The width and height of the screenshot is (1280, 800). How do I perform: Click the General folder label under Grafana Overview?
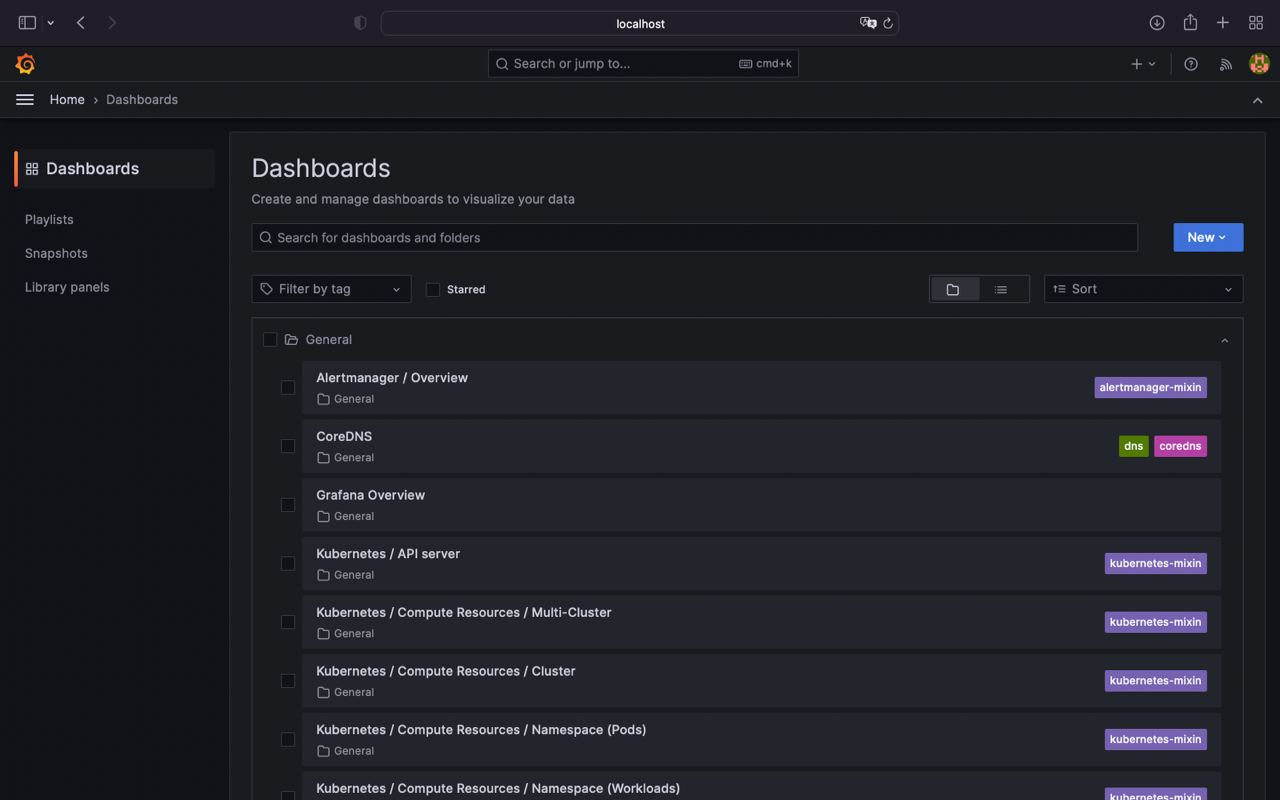click(x=354, y=516)
